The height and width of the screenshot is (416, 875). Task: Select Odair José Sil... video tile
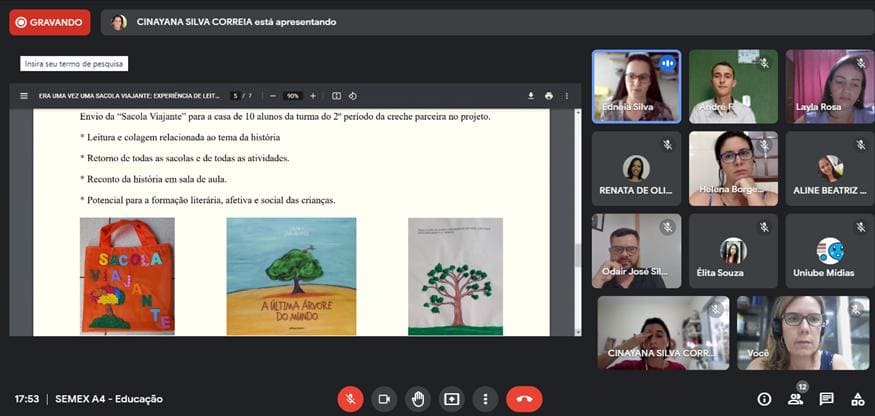[x=636, y=251]
